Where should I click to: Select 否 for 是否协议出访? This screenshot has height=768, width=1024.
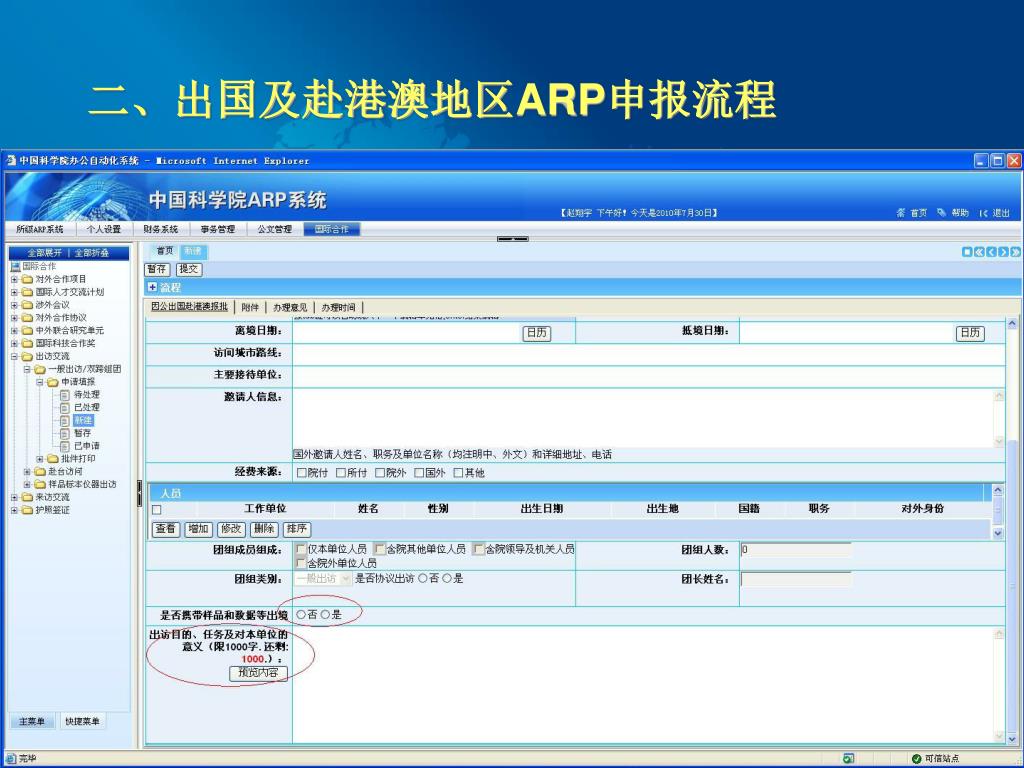423,579
